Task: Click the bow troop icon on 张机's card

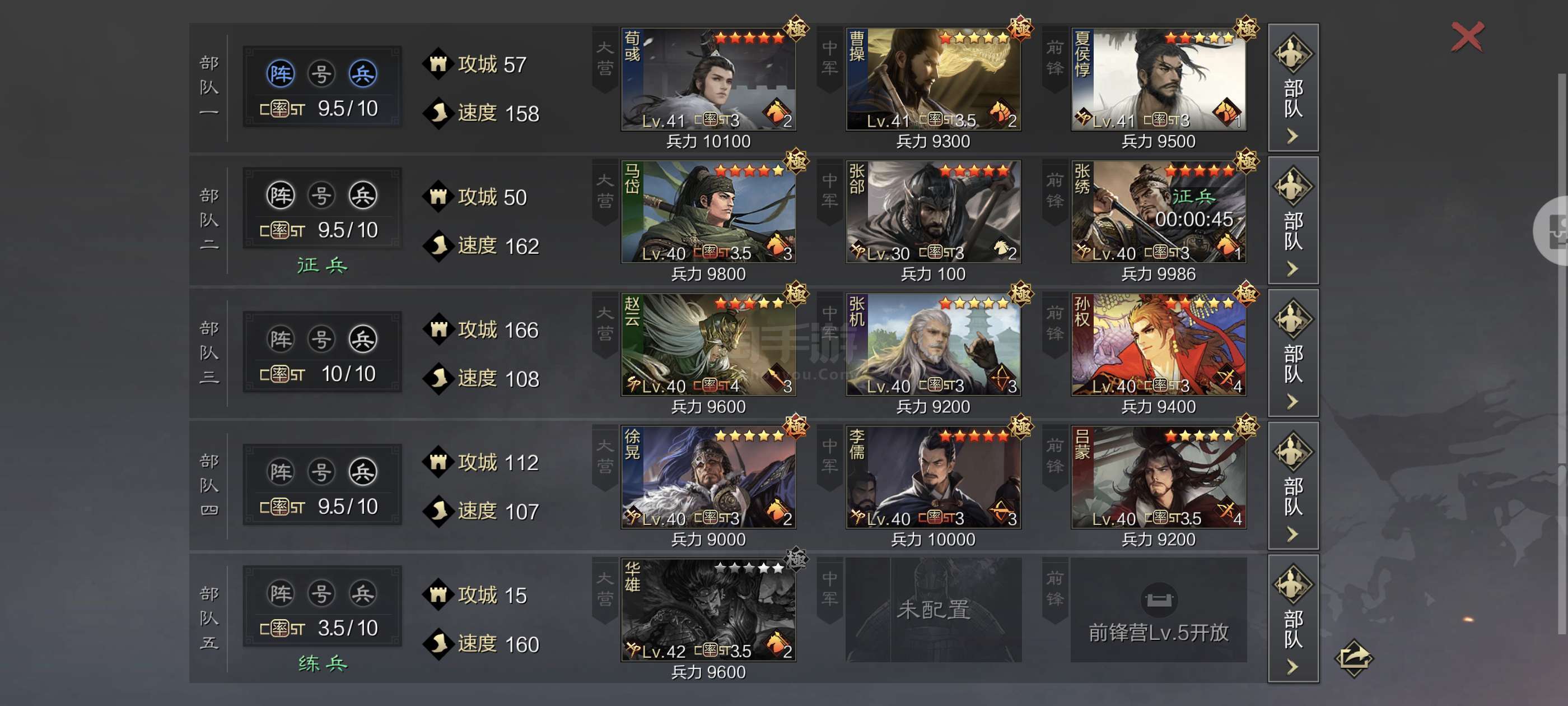Action: (1001, 378)
